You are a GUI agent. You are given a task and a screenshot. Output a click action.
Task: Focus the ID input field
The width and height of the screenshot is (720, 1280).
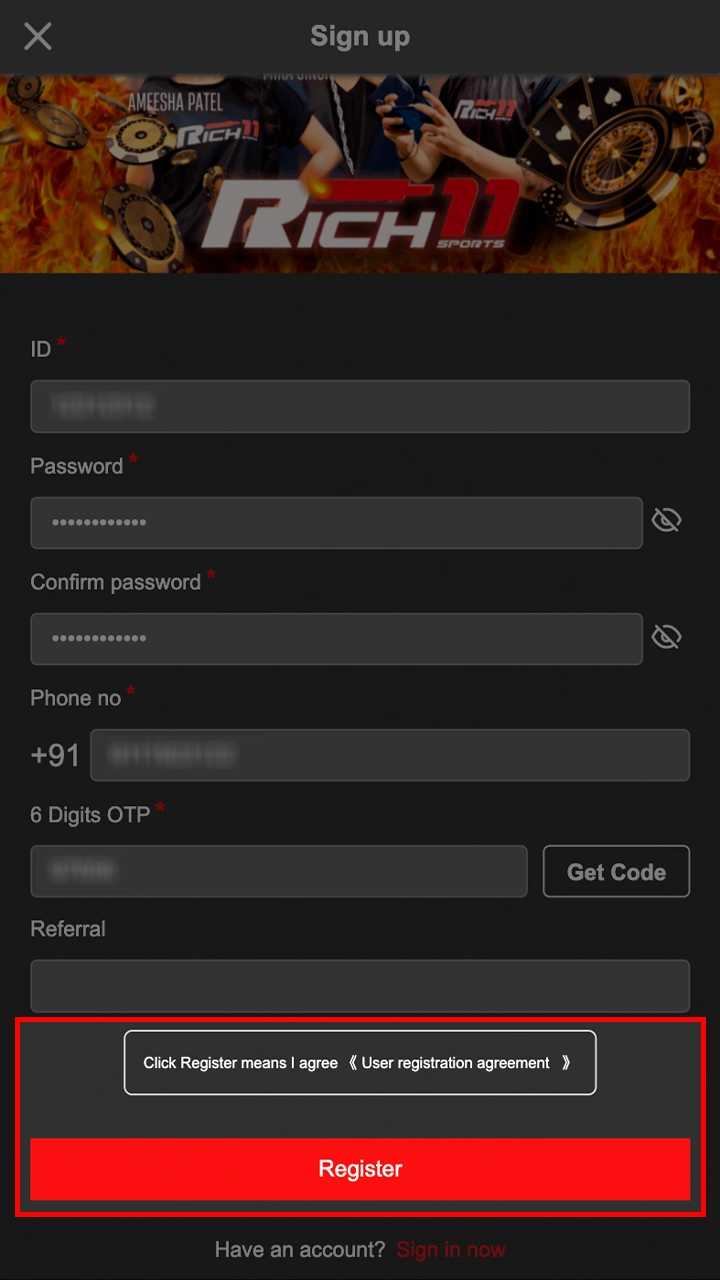point(360,406)
